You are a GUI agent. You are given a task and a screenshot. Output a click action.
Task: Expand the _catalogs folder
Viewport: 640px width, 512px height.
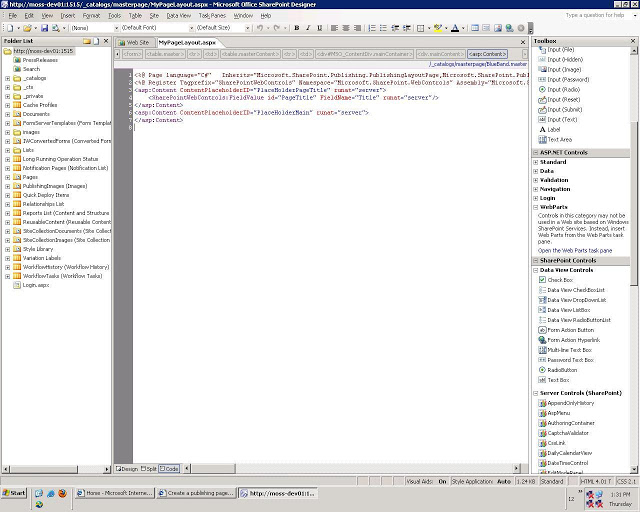pyautogui.click(x=7, y=78)
